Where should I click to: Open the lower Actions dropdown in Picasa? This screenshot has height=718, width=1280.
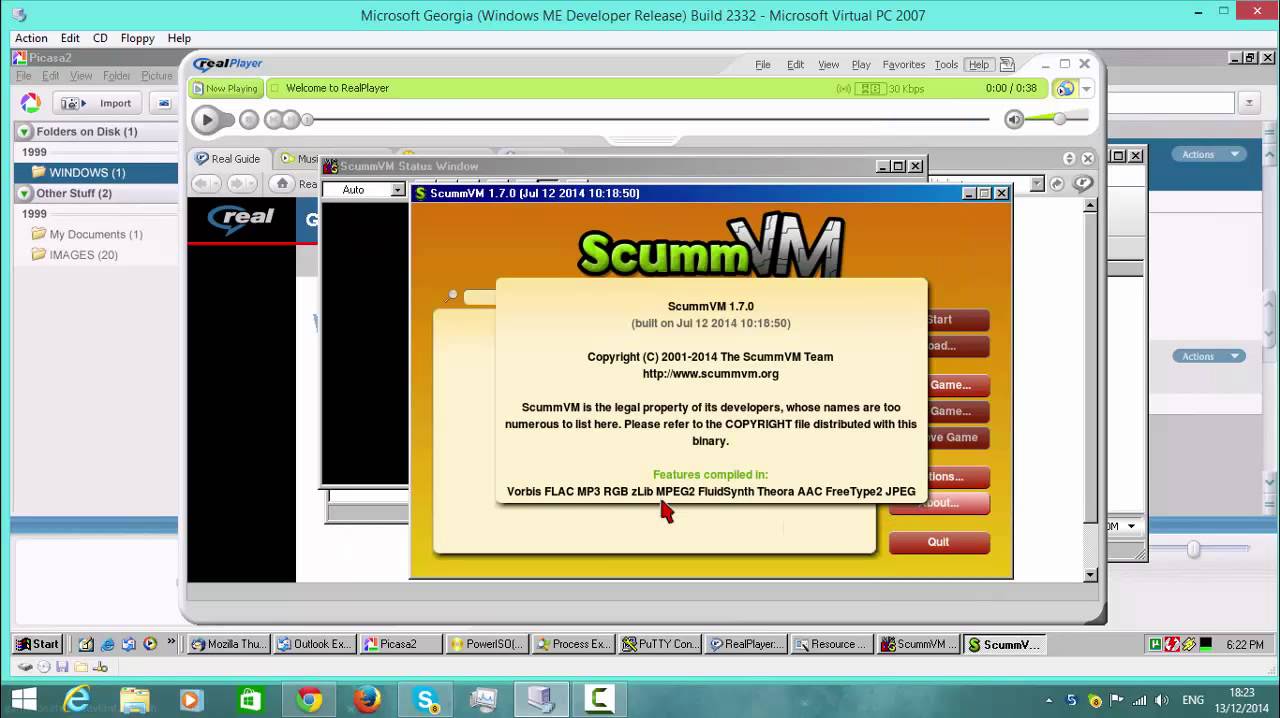1210,356
